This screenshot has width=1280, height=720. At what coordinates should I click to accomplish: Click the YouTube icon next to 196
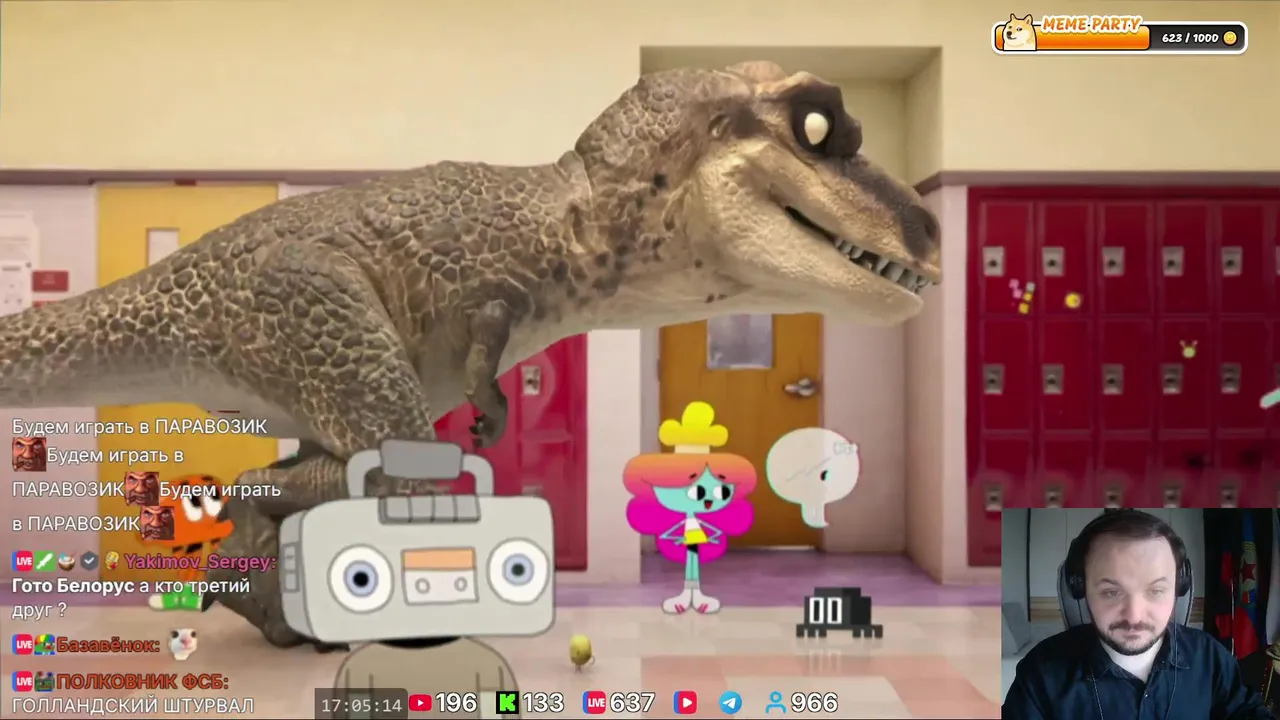(420, 703)
